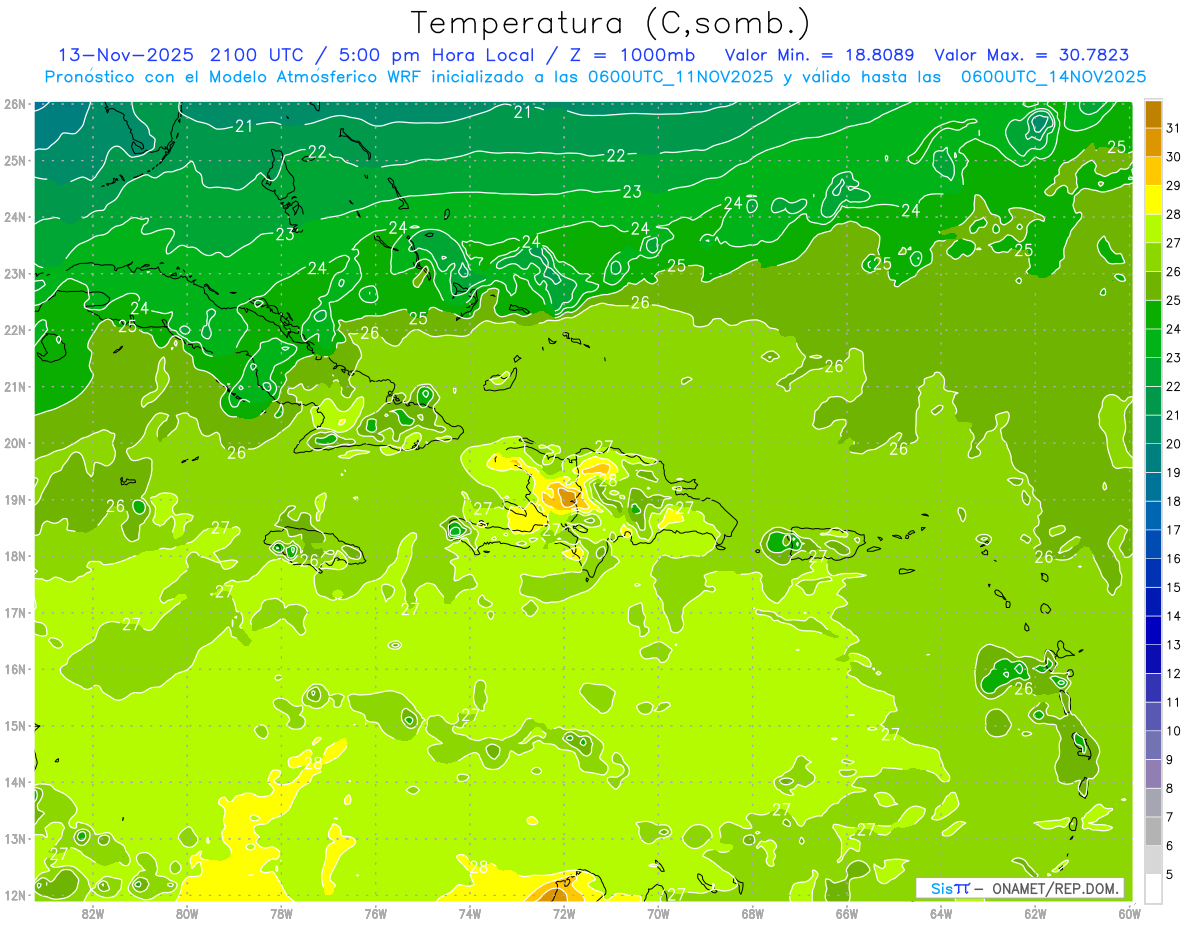This screenshot has width=1200, height=927.
Task: Click the dark orange swatch above 31
Action: pos(1154,114)
